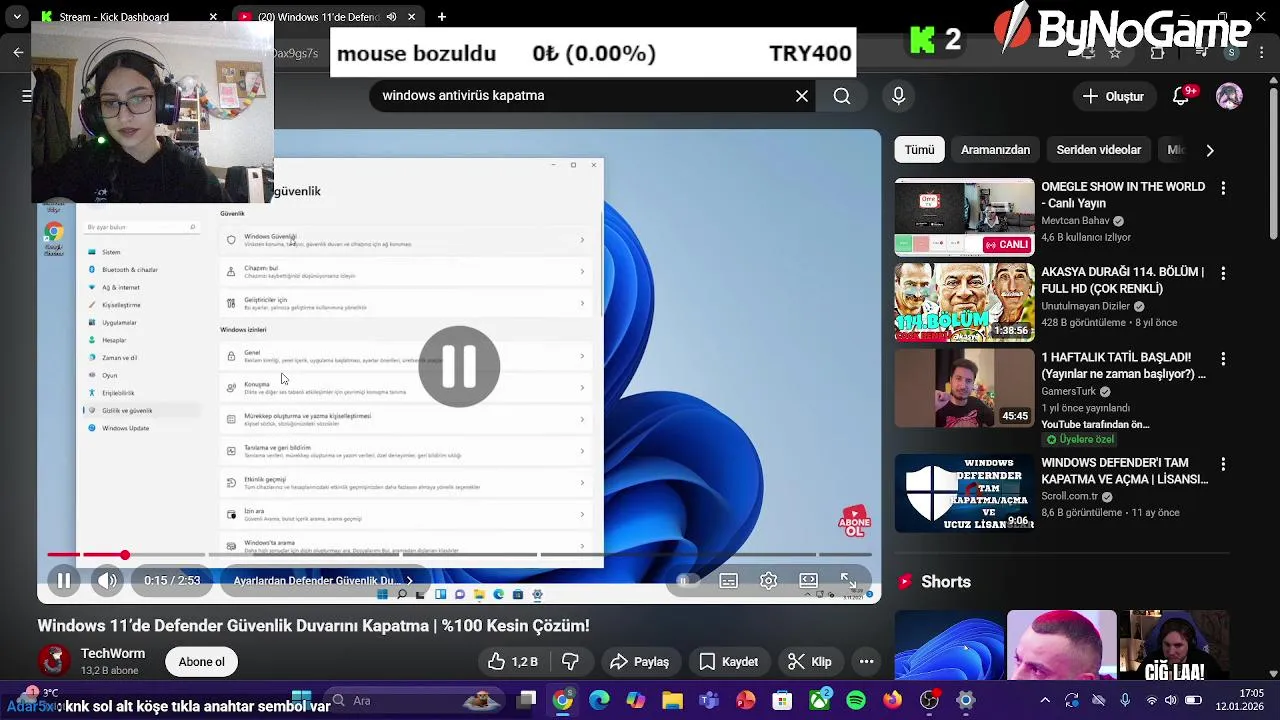
Task: Open Firefox from the taskbar
Action: point(892,700)
